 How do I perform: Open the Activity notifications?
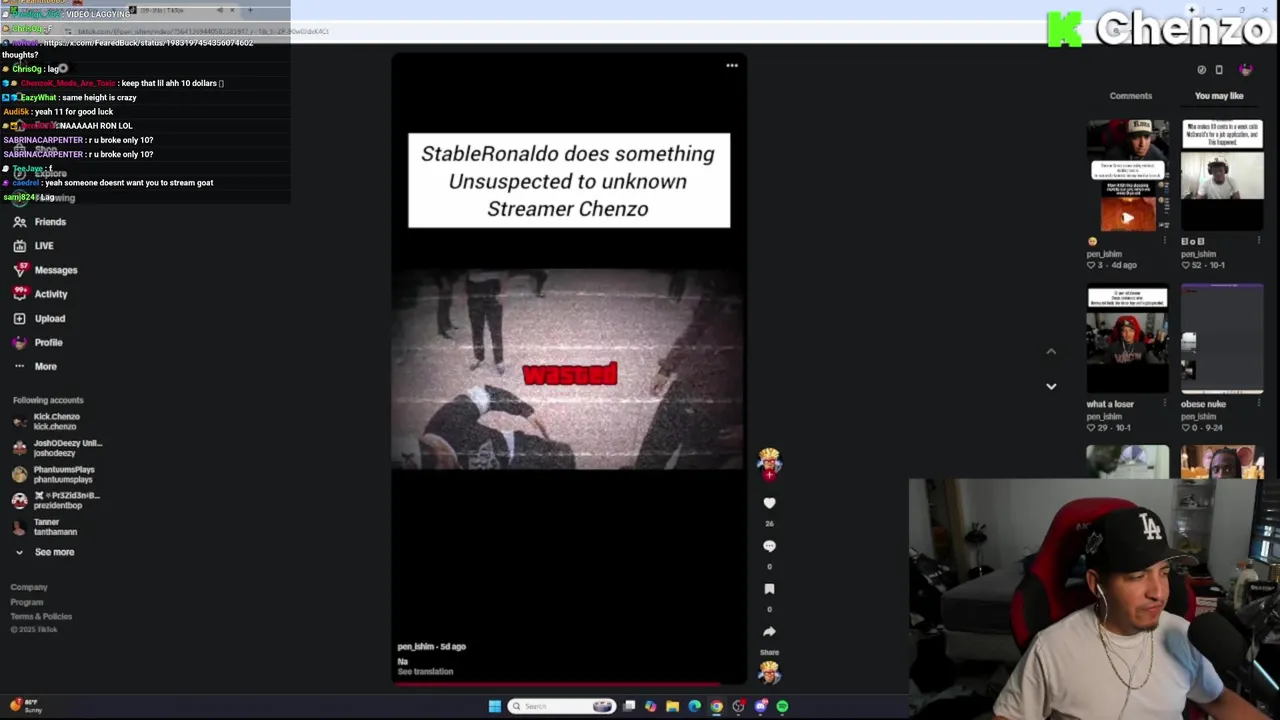coord(40,294)
